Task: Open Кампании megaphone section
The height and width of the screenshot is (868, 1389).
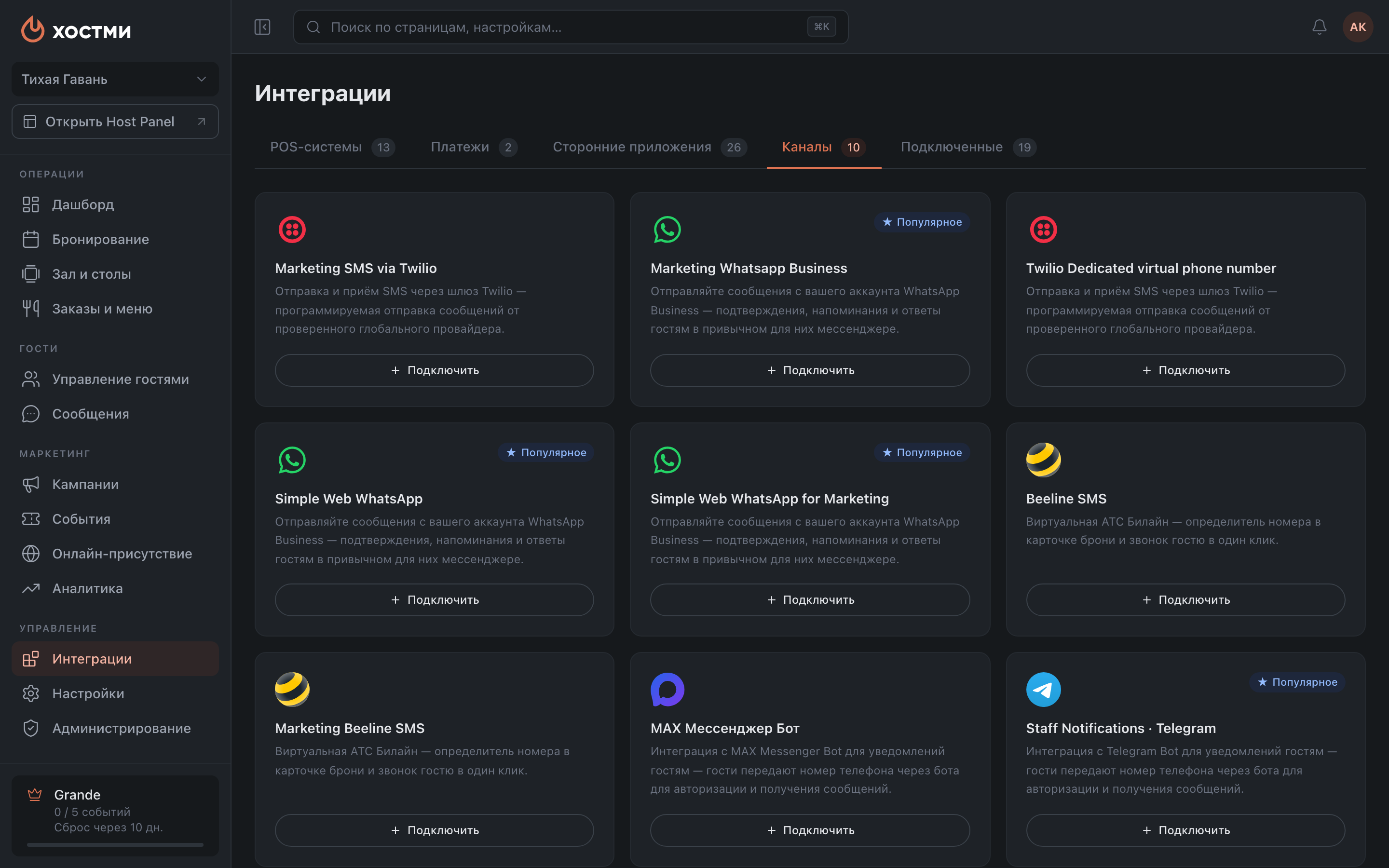Action: (115, 484)
